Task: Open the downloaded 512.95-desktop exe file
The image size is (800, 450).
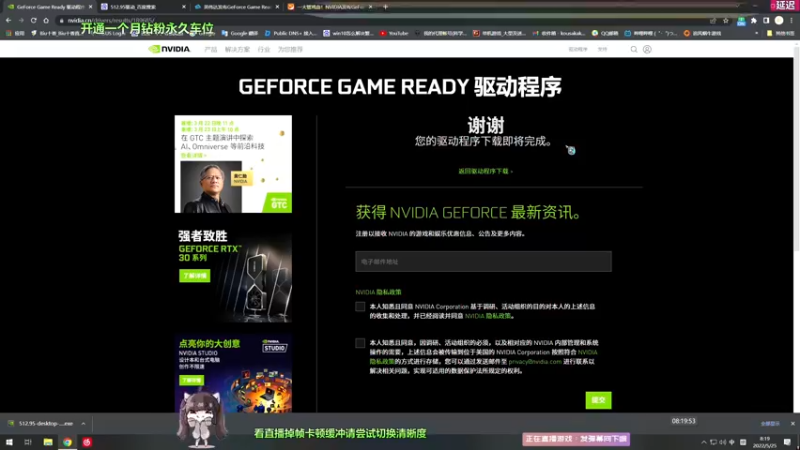Action: 42,423
